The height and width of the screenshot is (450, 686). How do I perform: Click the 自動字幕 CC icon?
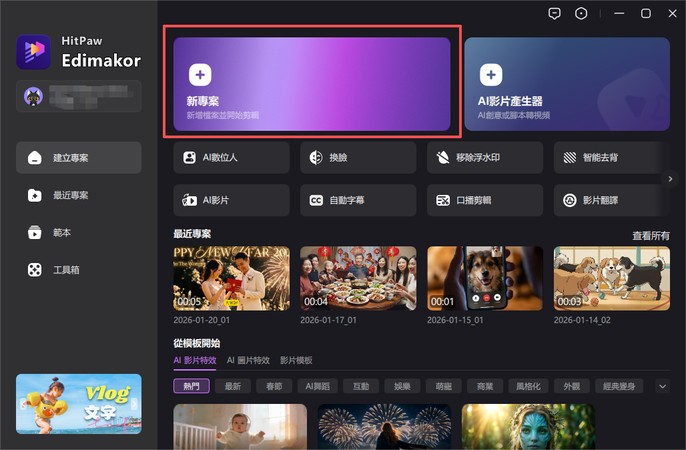[316, 200]
